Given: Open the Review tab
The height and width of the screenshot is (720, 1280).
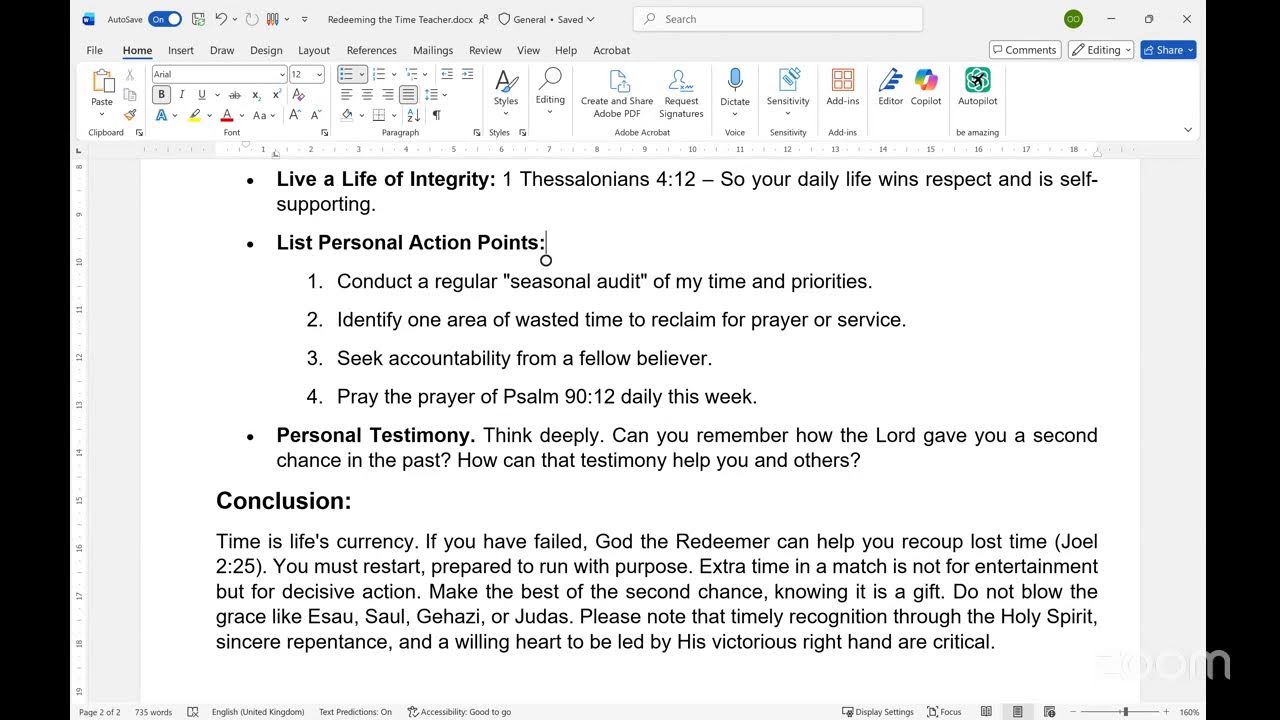Looking at the screenshot, I should 485,50.
